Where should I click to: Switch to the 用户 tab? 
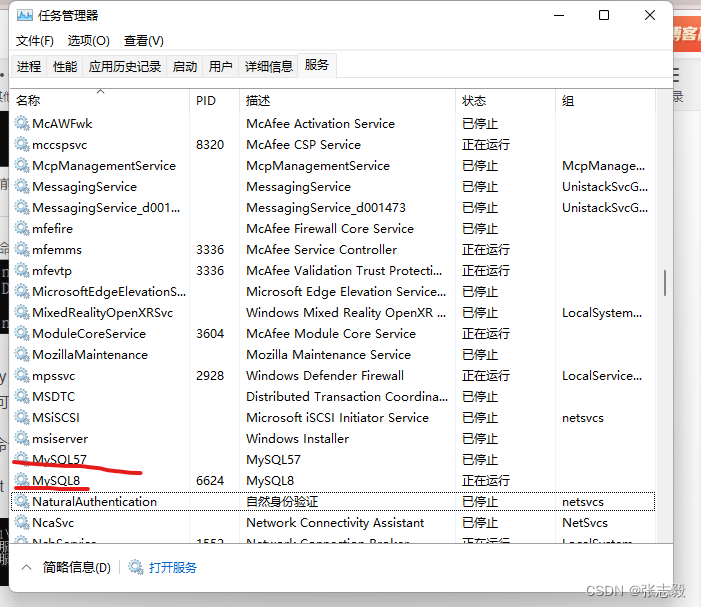(x=220, y=67)
